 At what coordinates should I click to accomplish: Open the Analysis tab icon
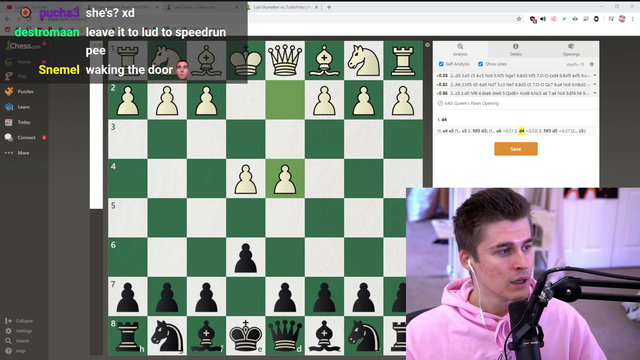(x=460, y=47)
